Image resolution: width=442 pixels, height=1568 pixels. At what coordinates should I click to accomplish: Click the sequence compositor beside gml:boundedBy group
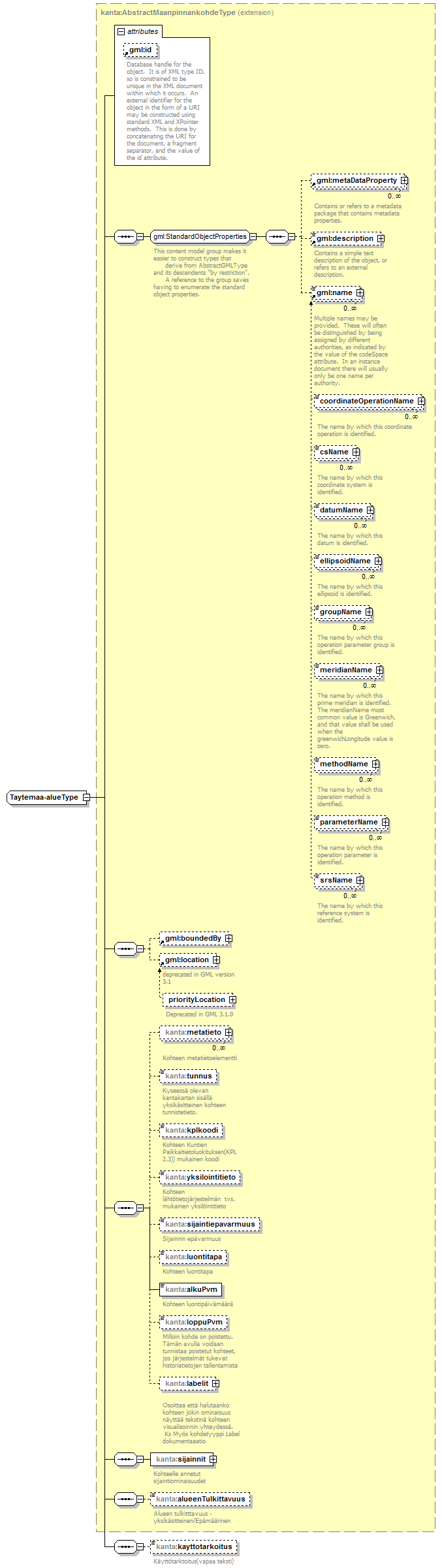[125, 949]
